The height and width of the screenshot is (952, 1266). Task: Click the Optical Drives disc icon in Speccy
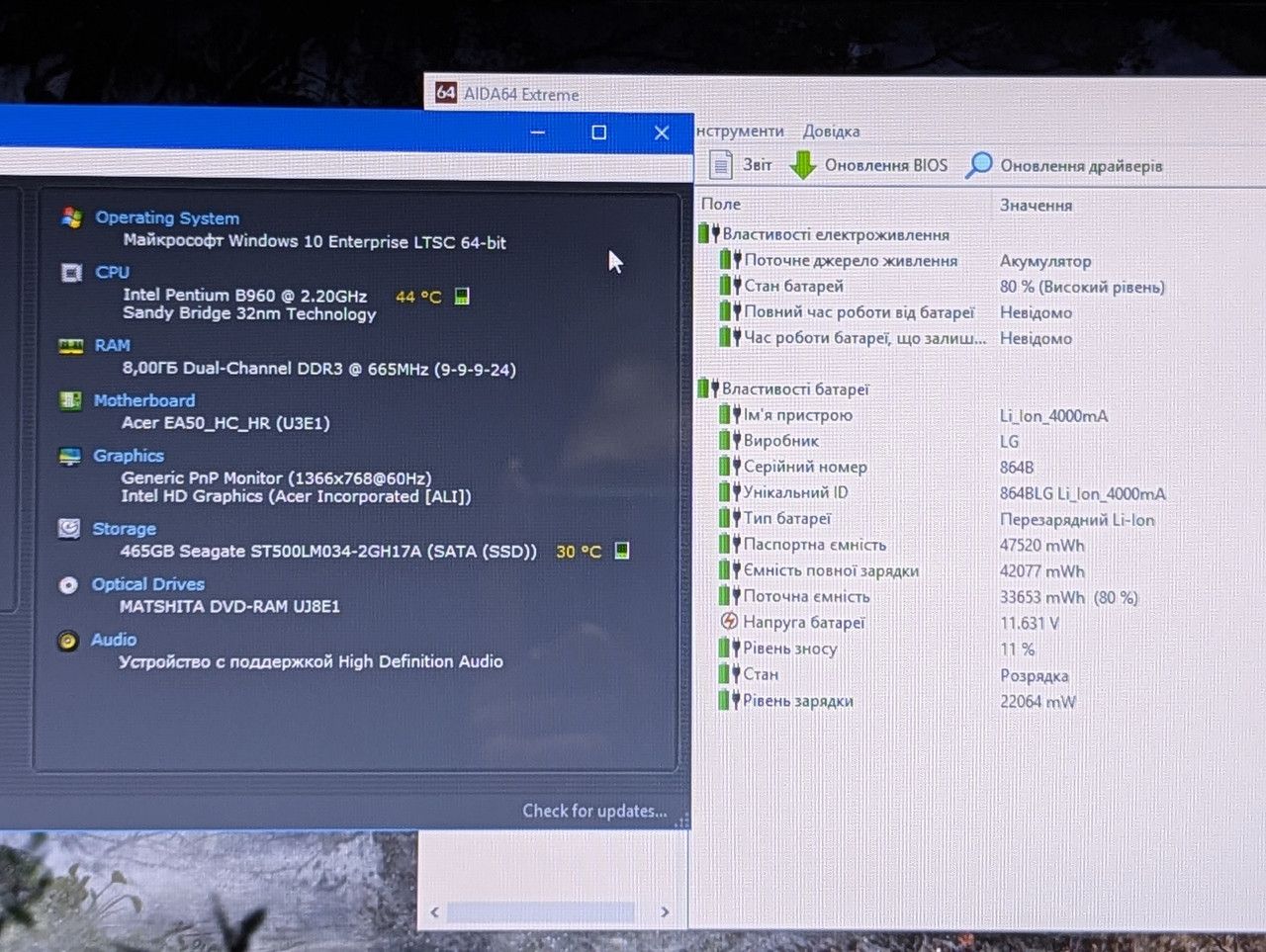(68, 585)
